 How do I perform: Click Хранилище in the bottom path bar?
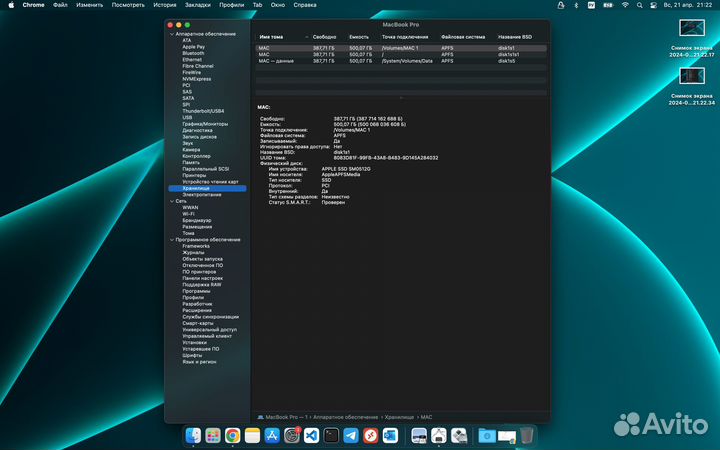click(399, 417)
